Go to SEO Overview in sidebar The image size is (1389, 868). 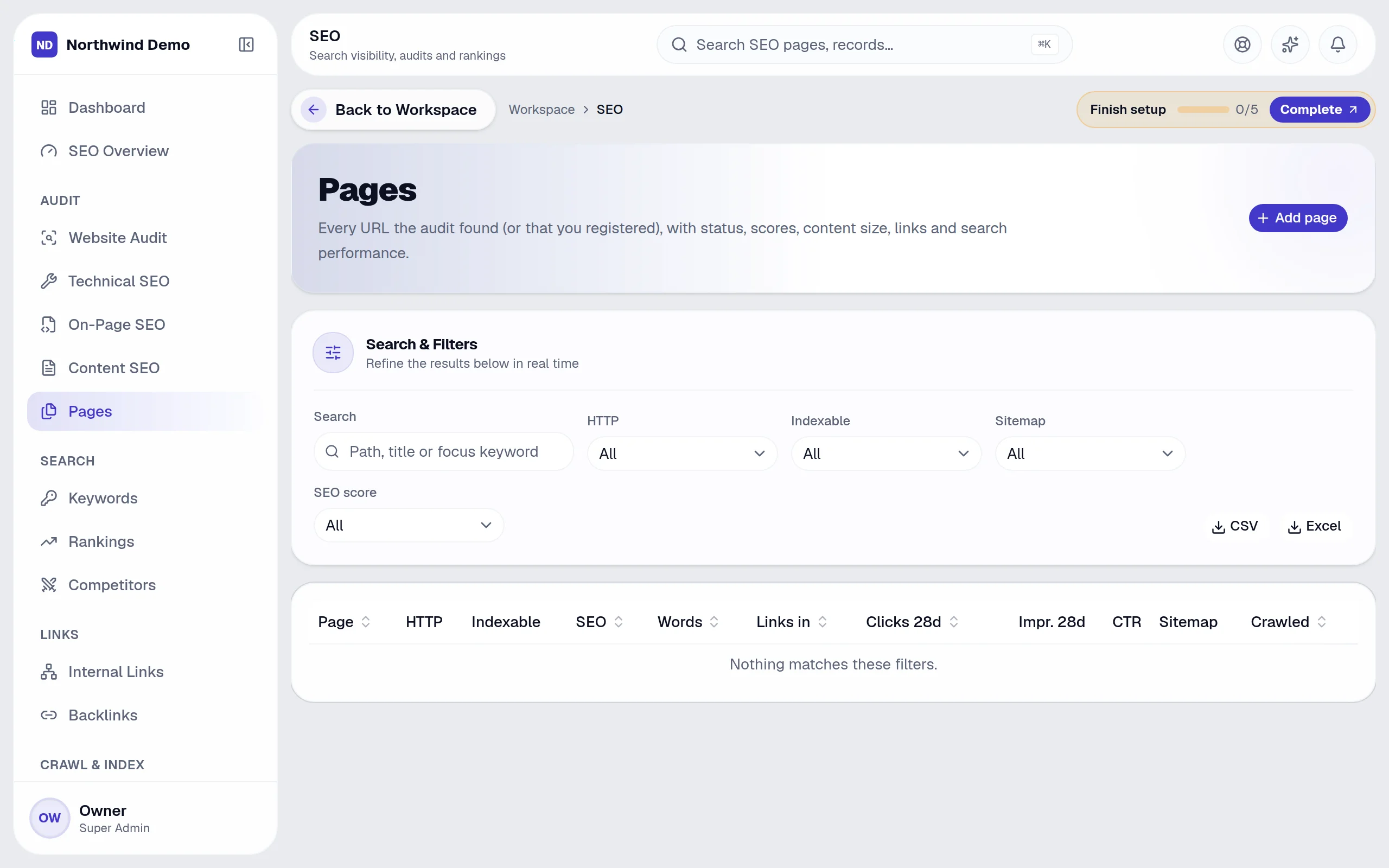pyautogui.click(x=145, y=151)
